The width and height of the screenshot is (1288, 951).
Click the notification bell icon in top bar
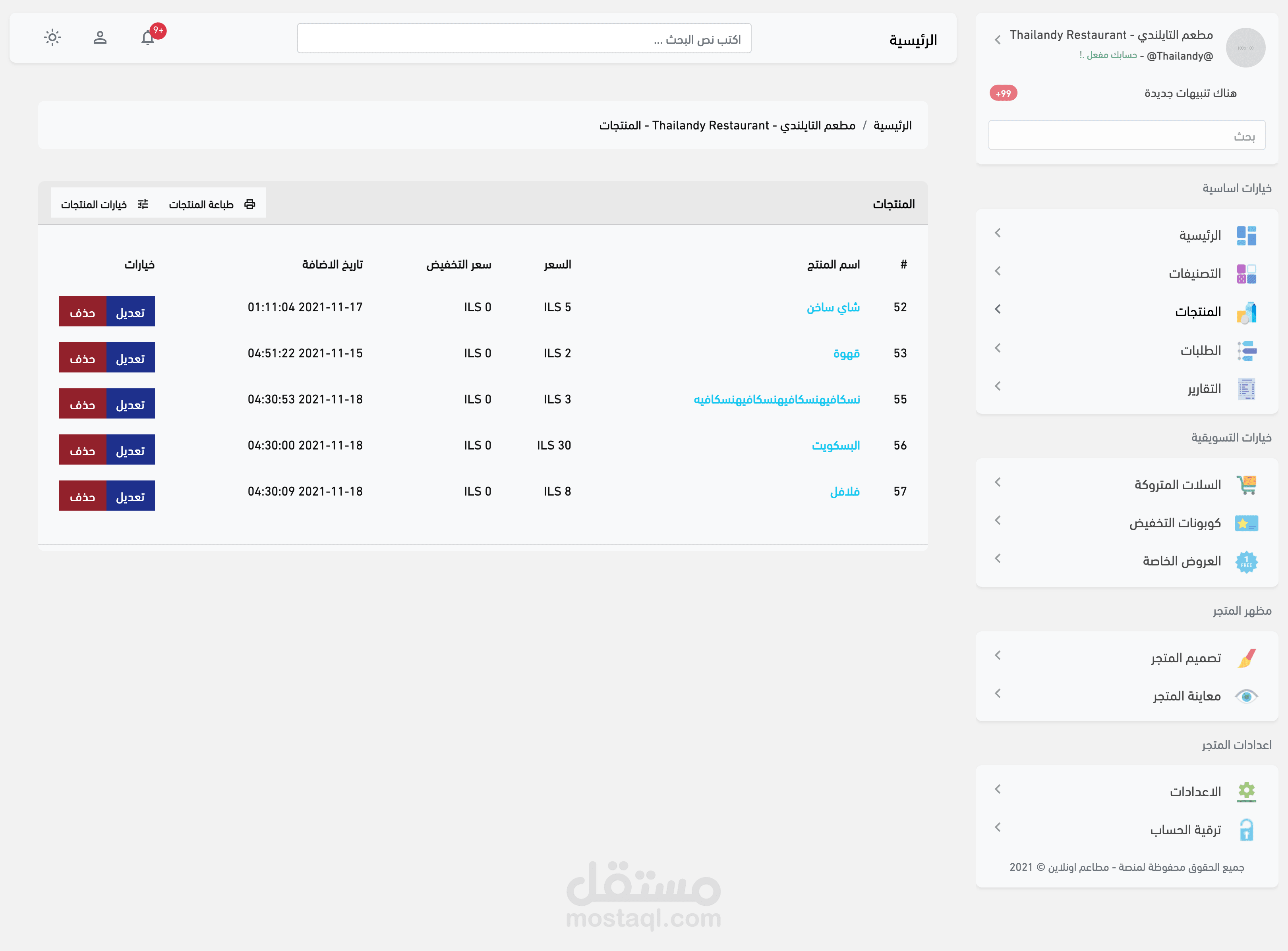click(147, 38)
